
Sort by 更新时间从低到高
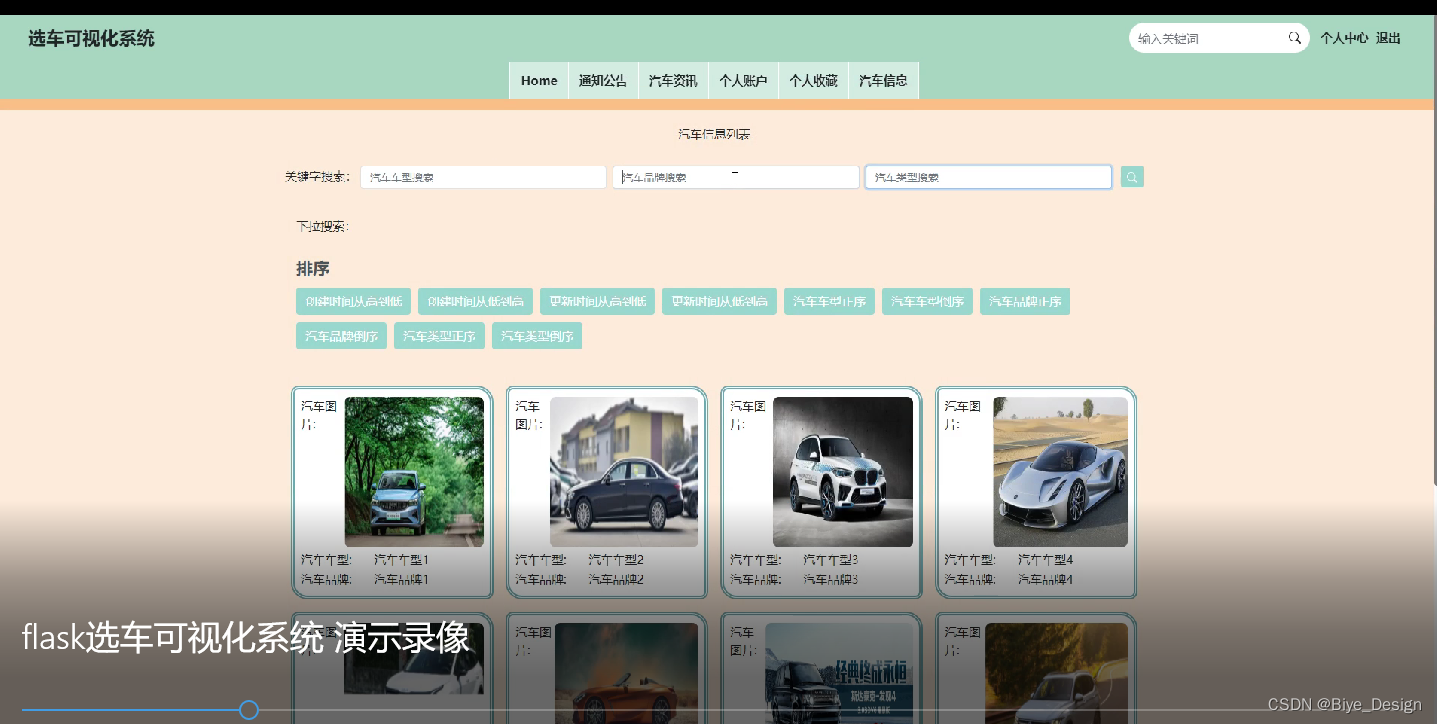(719, 302)
